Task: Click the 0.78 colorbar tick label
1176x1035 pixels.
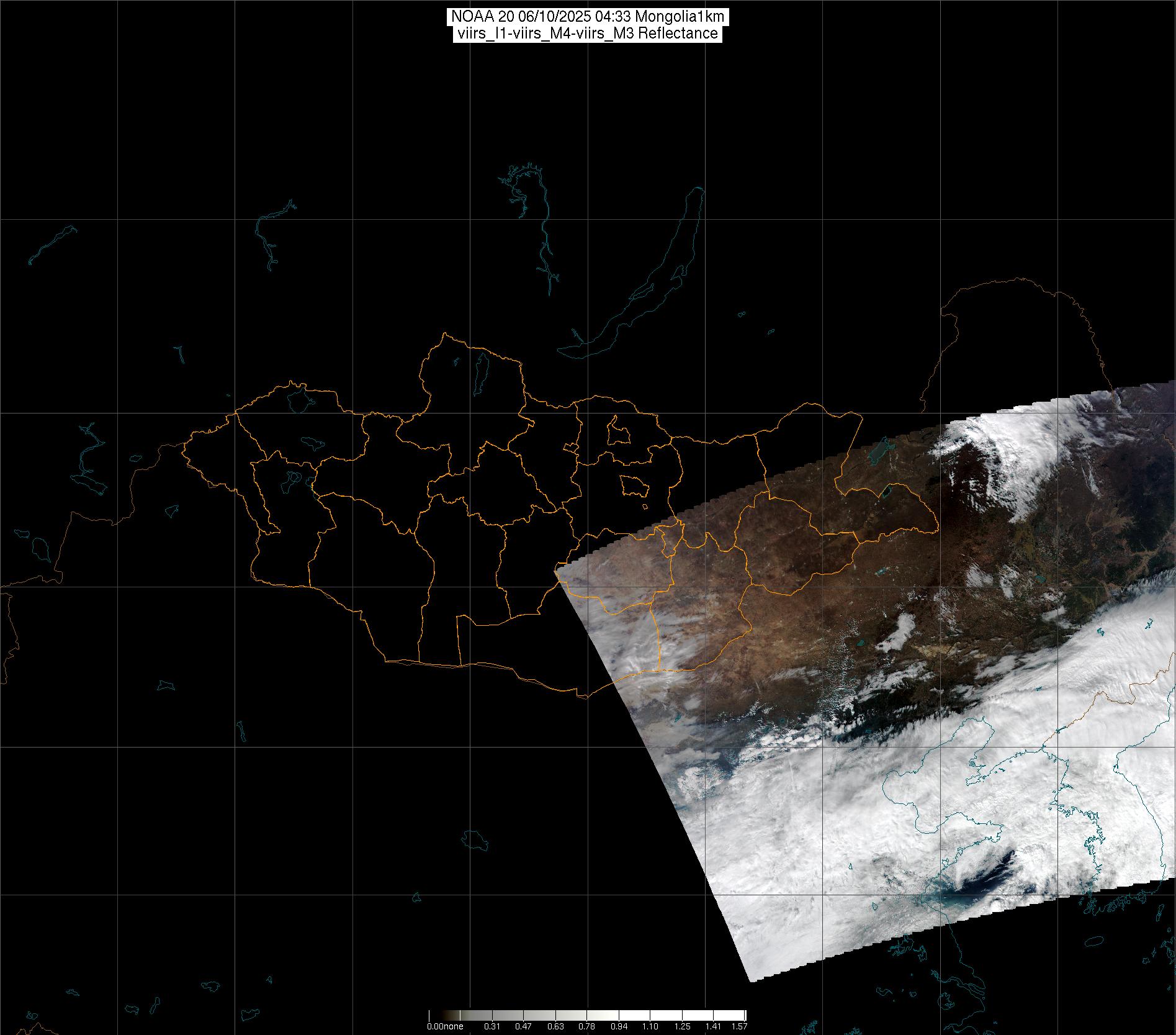Action: 587,1026
